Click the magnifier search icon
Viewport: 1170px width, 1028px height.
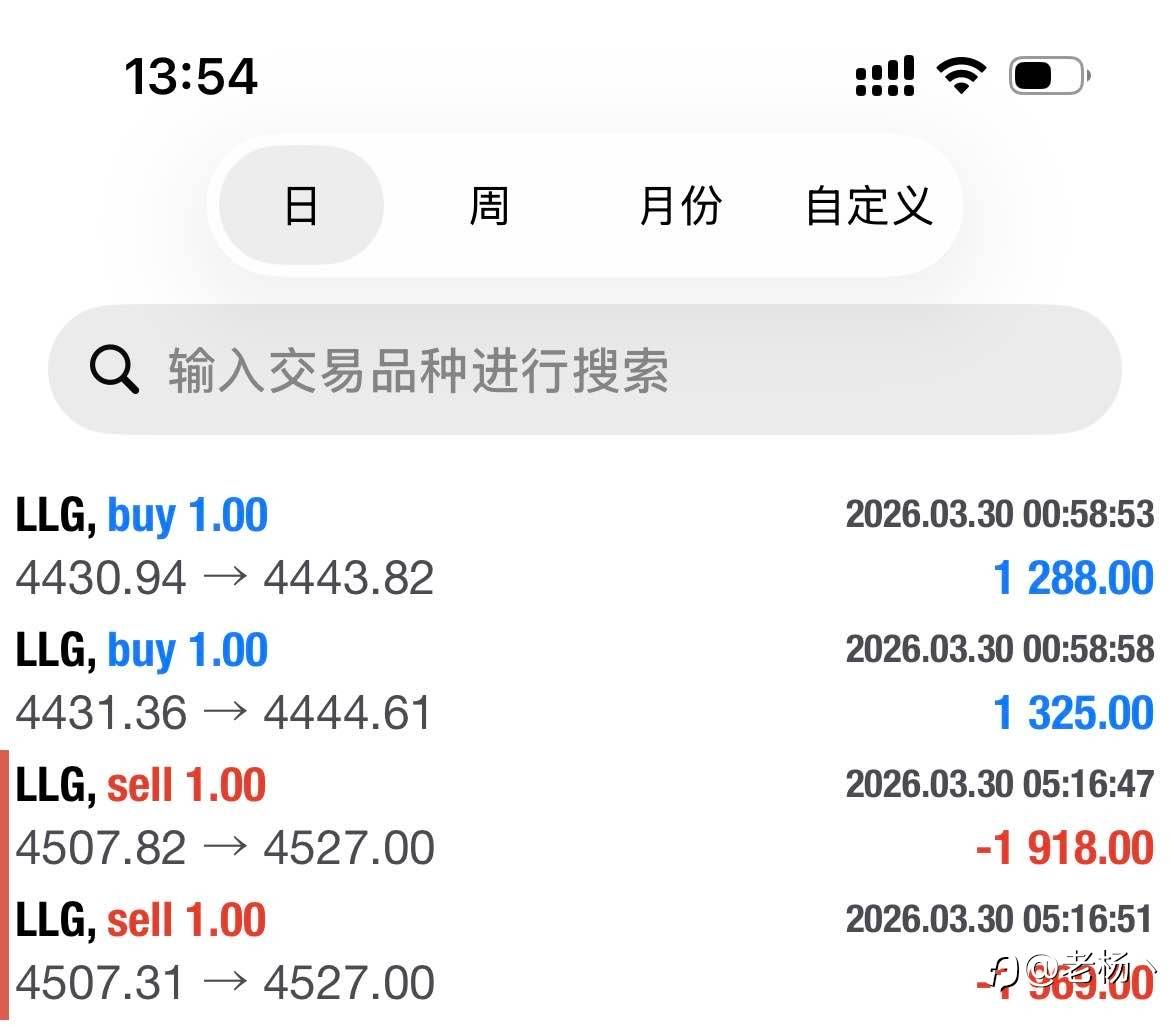pos(114,370)
